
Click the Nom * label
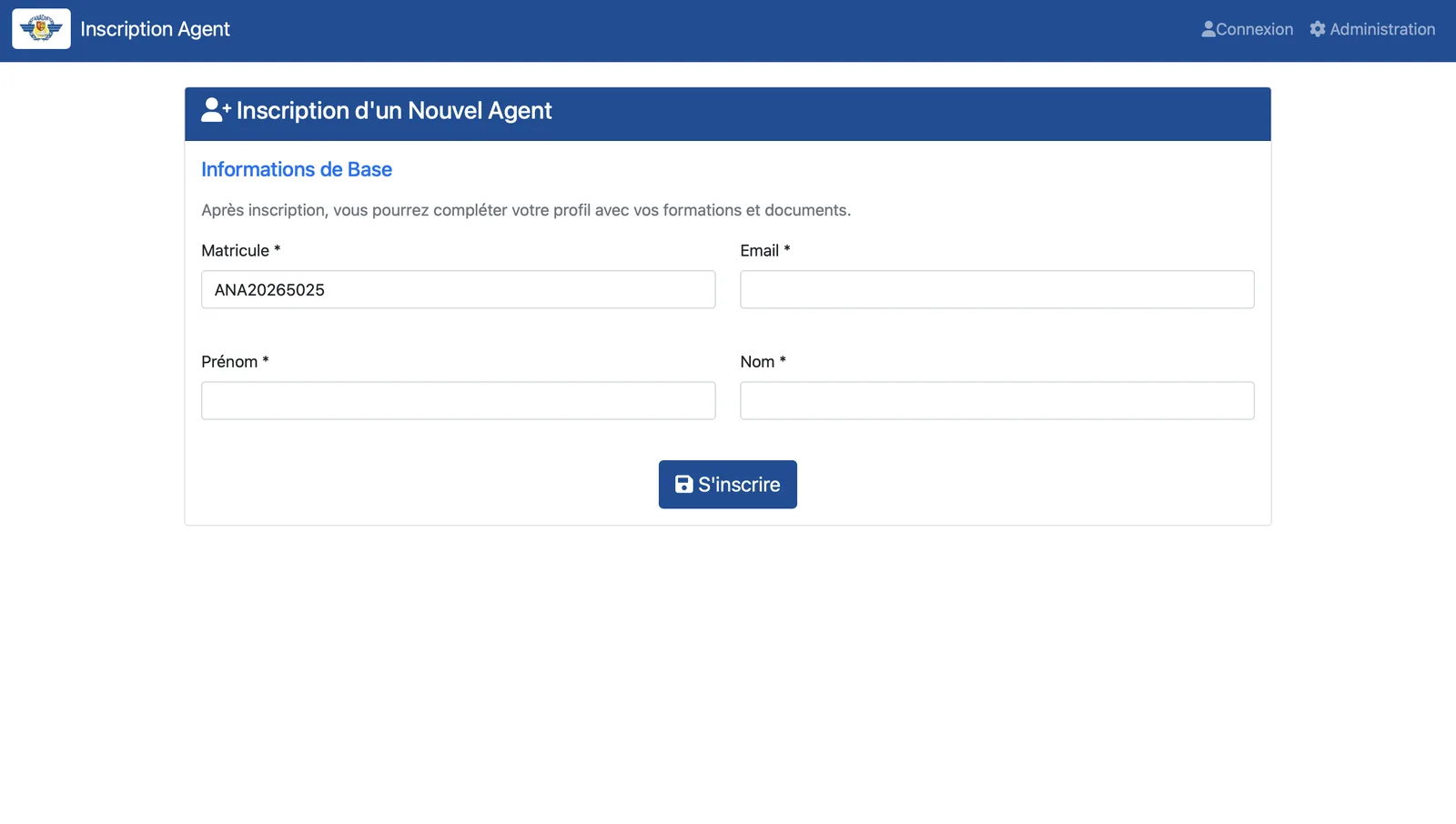click(x=763, y=361)
